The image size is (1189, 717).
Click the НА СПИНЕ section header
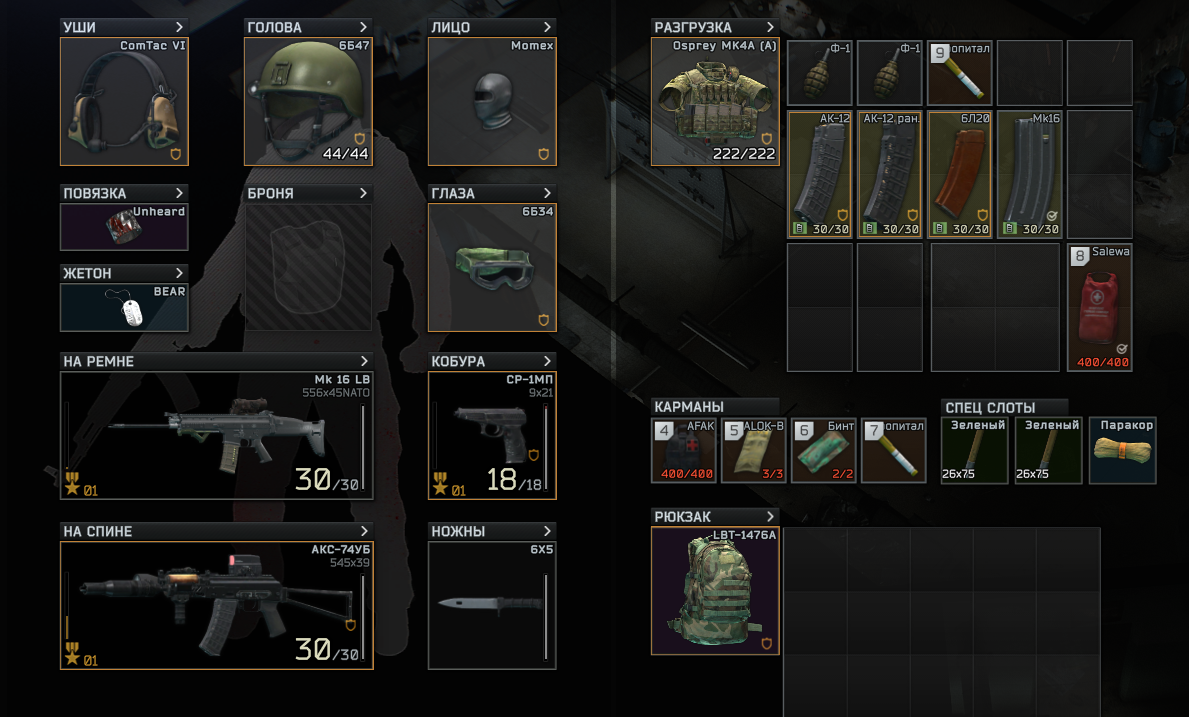coord(217,531)
